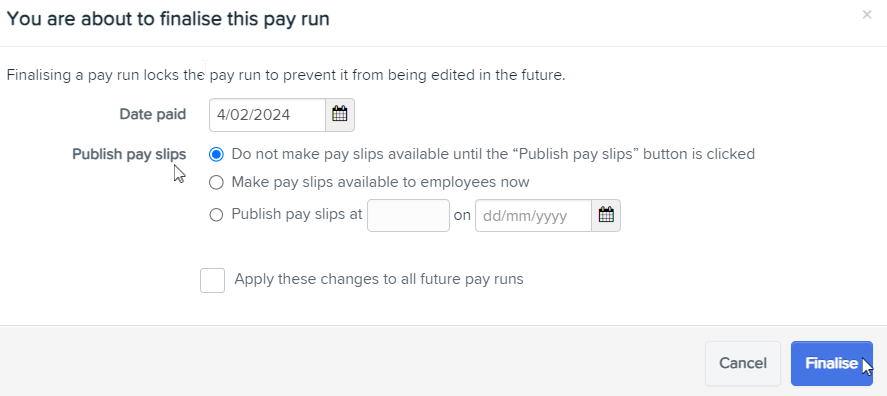This screenshot has width=887, height=396.
Task: Click the "You are about to finalise this pay run" heading
Action: [168, 19]
